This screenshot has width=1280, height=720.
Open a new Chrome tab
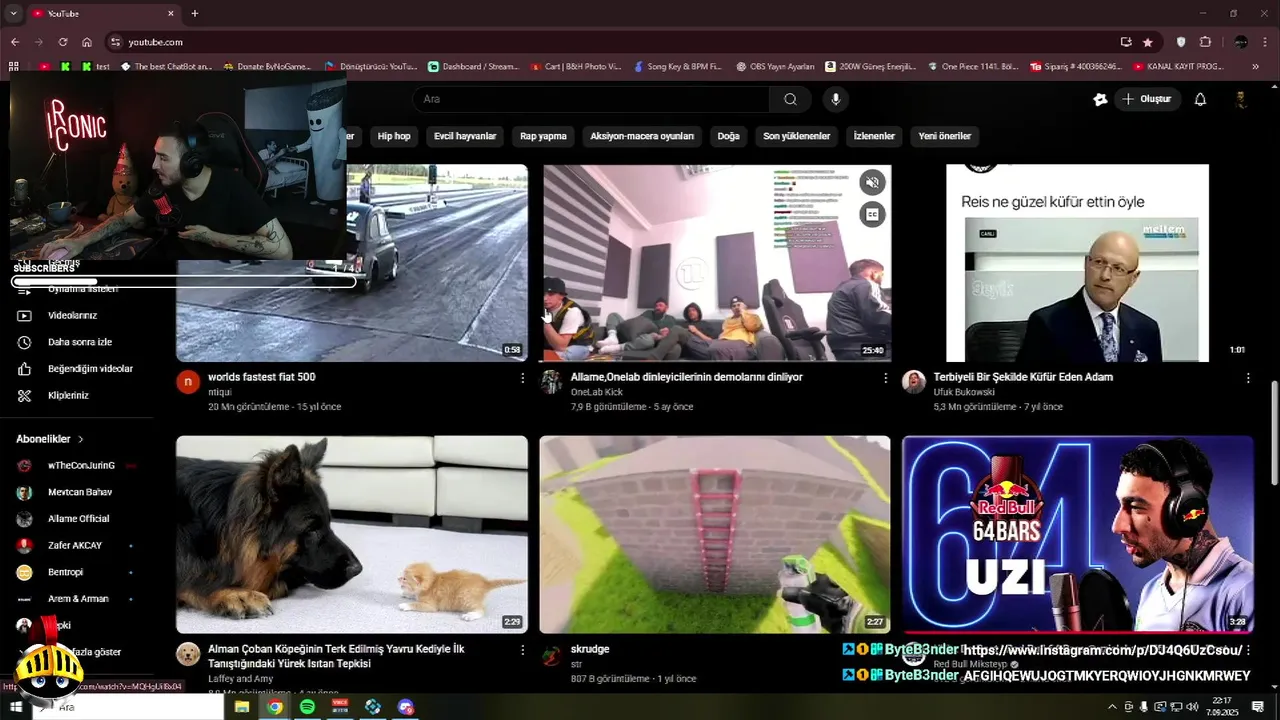[194, 13]
